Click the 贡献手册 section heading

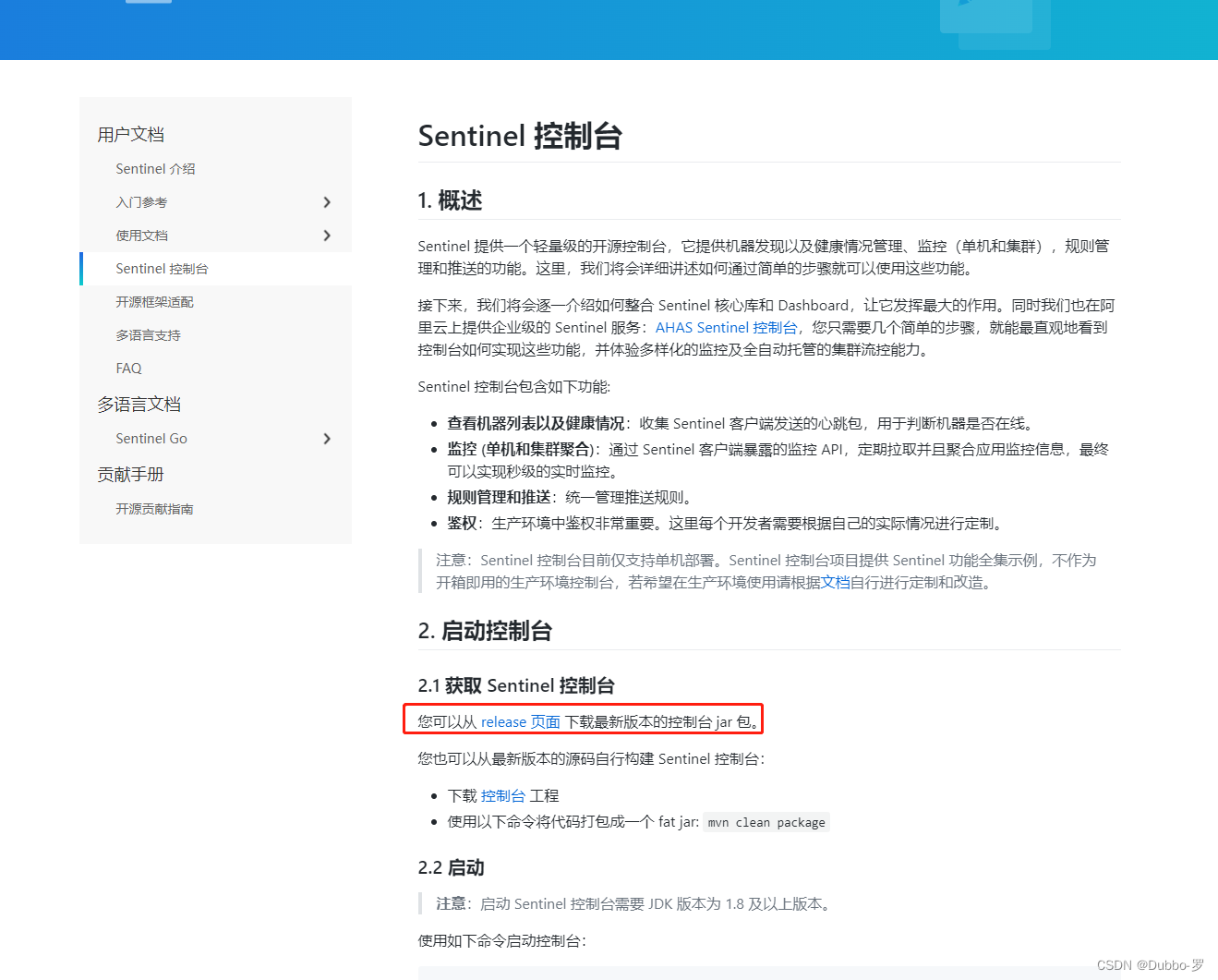pos(131,474)
